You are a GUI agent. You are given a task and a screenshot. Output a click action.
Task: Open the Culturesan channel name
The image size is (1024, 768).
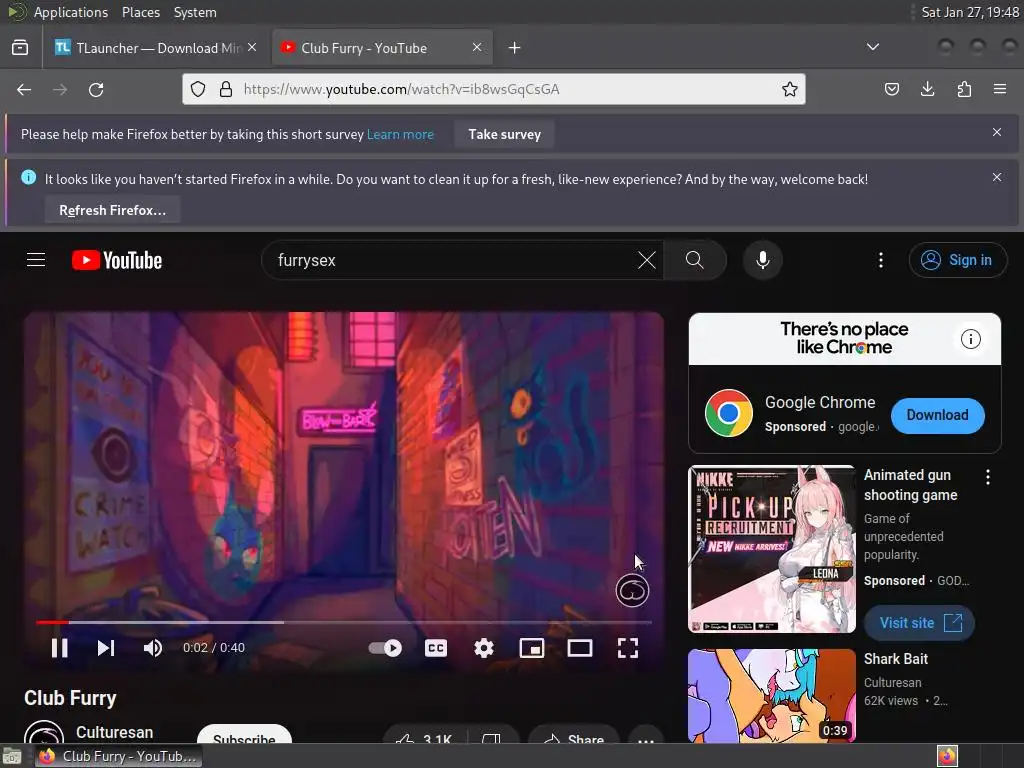click(x=114, y=732)
